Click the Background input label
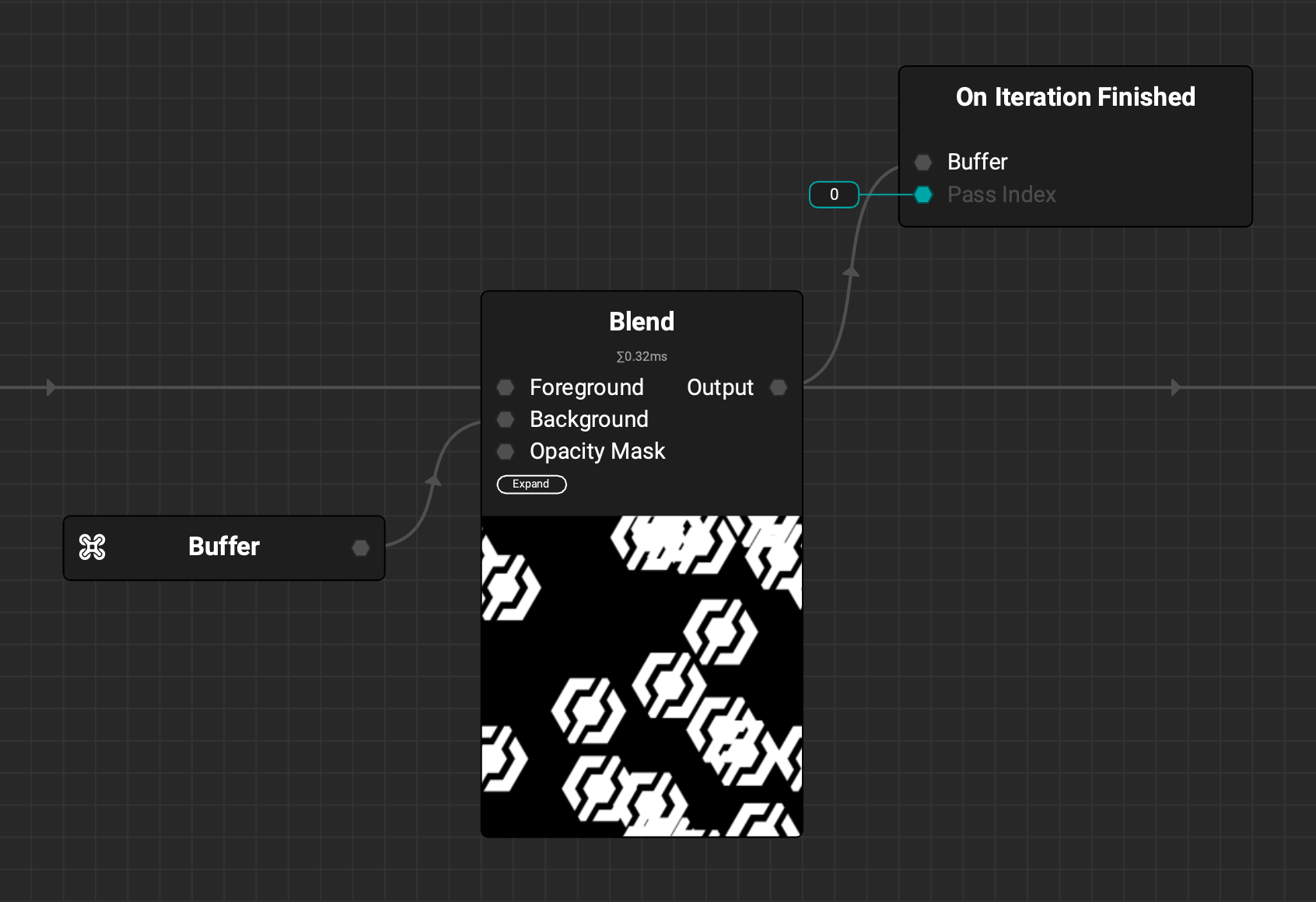Screen dimensions: 1316x902 point(589,420)
